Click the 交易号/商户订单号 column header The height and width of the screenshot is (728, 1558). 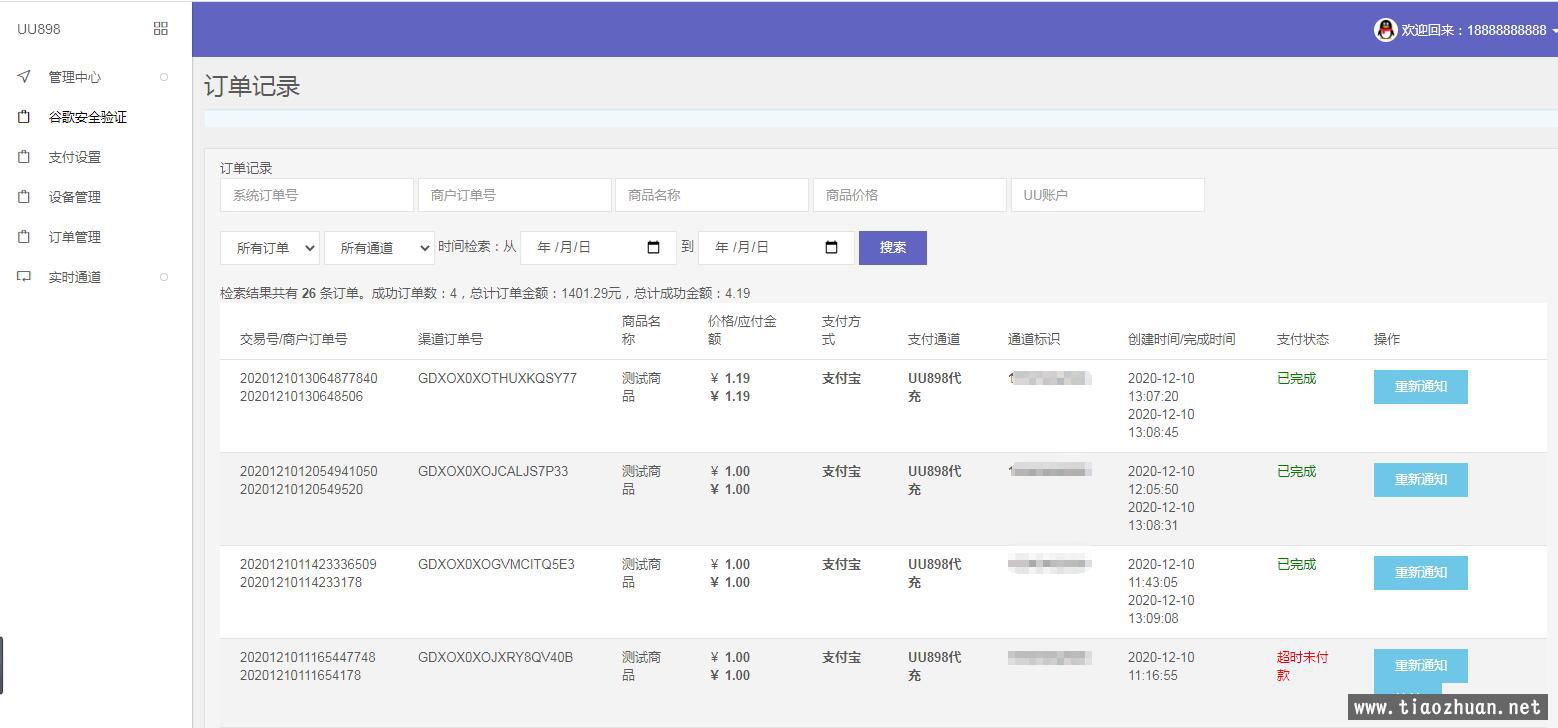coord(294,340)
